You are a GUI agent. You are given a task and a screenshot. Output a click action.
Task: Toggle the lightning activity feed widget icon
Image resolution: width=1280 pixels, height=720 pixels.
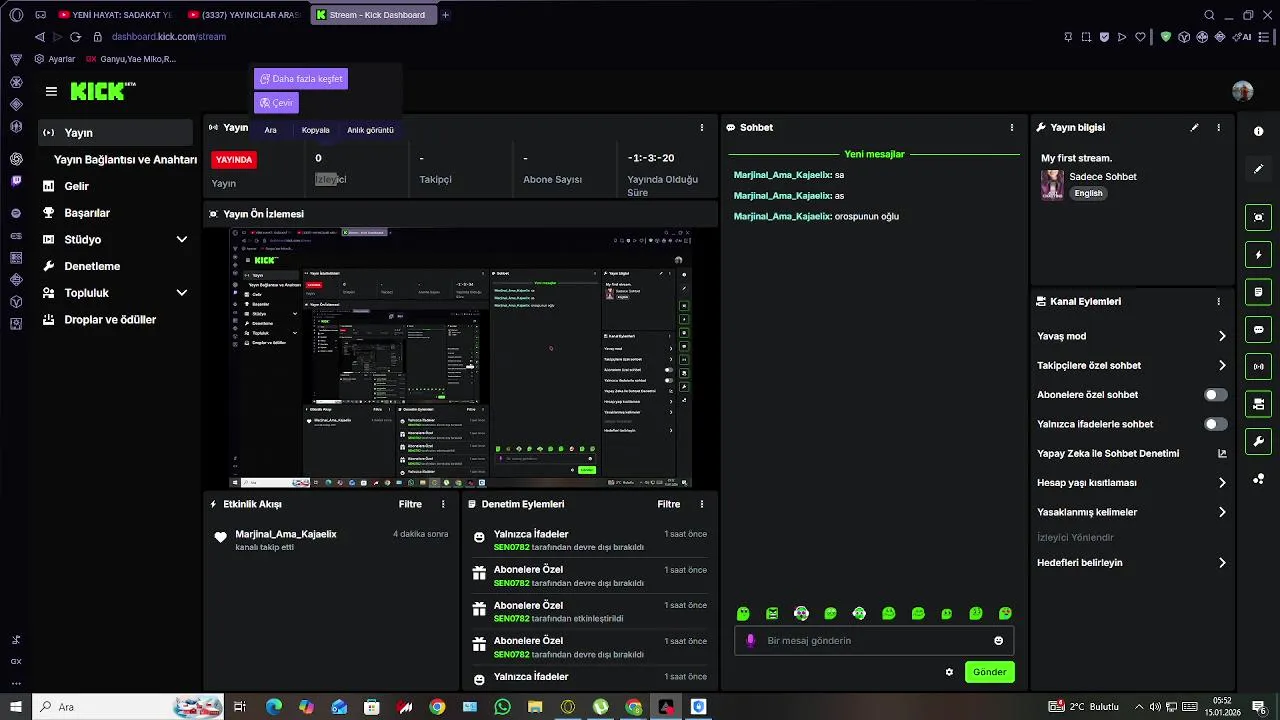[x=1258, y=255]
